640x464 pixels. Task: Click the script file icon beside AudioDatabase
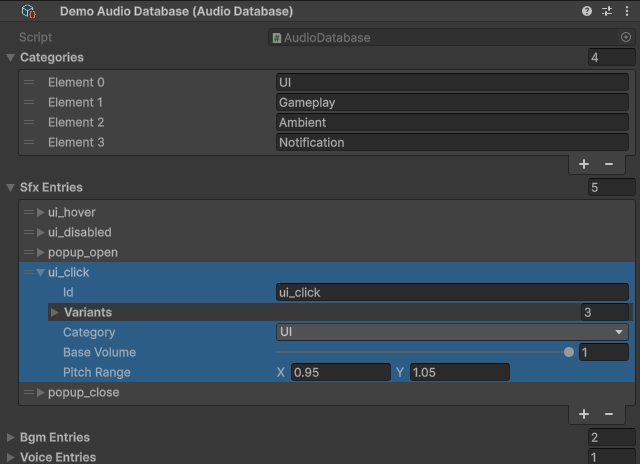click(x=277, y=38)
